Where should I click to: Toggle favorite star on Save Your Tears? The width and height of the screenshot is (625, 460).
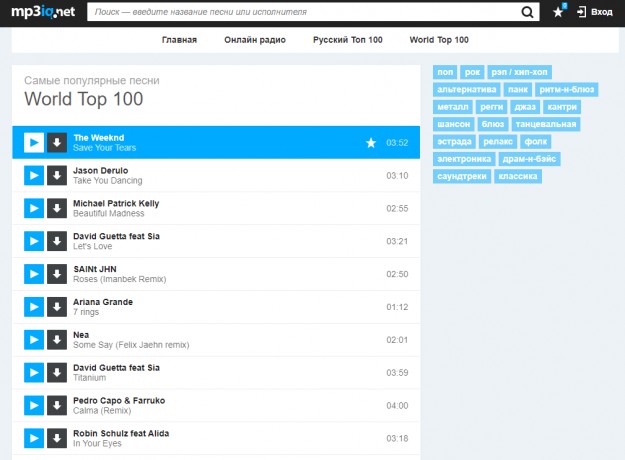(371, 143)
